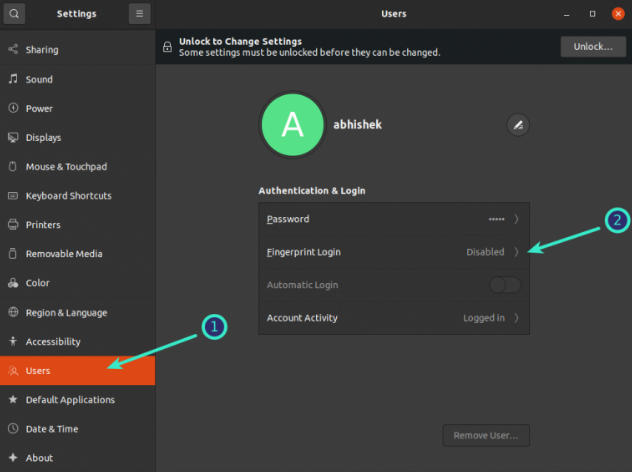
Task: Minimize the Settings window
Action: pos(566,14)
